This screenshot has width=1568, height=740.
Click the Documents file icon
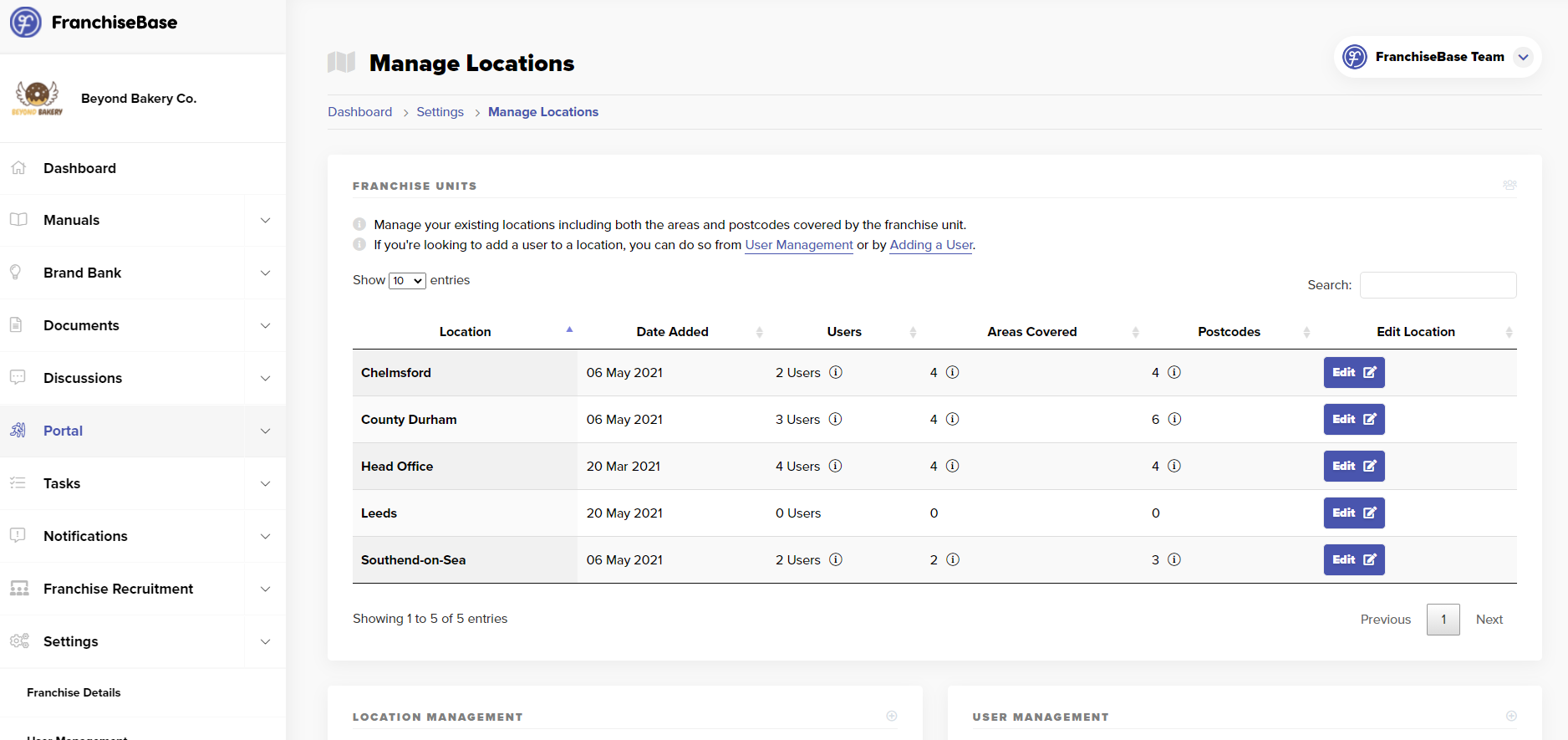point(16,325)
